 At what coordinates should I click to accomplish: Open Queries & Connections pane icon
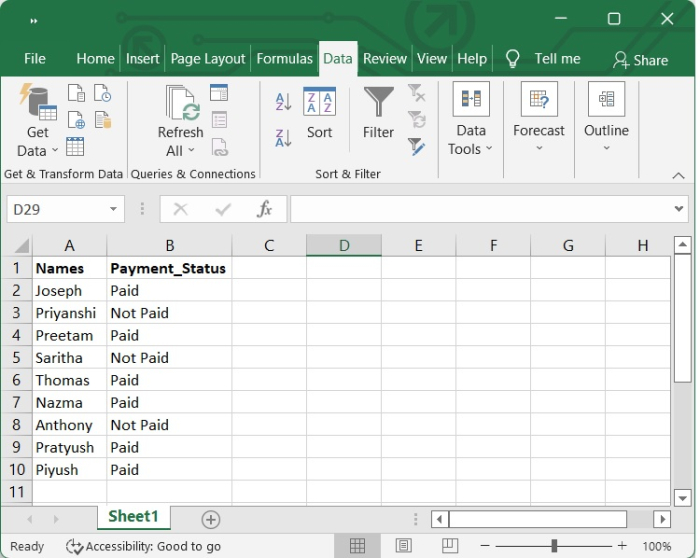pos(219,93)
